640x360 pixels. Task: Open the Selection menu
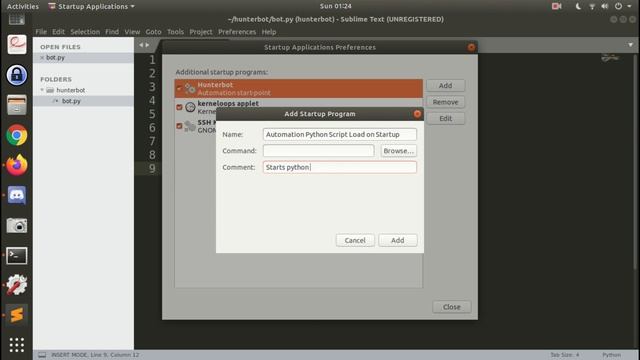click(x=85, y=32)
